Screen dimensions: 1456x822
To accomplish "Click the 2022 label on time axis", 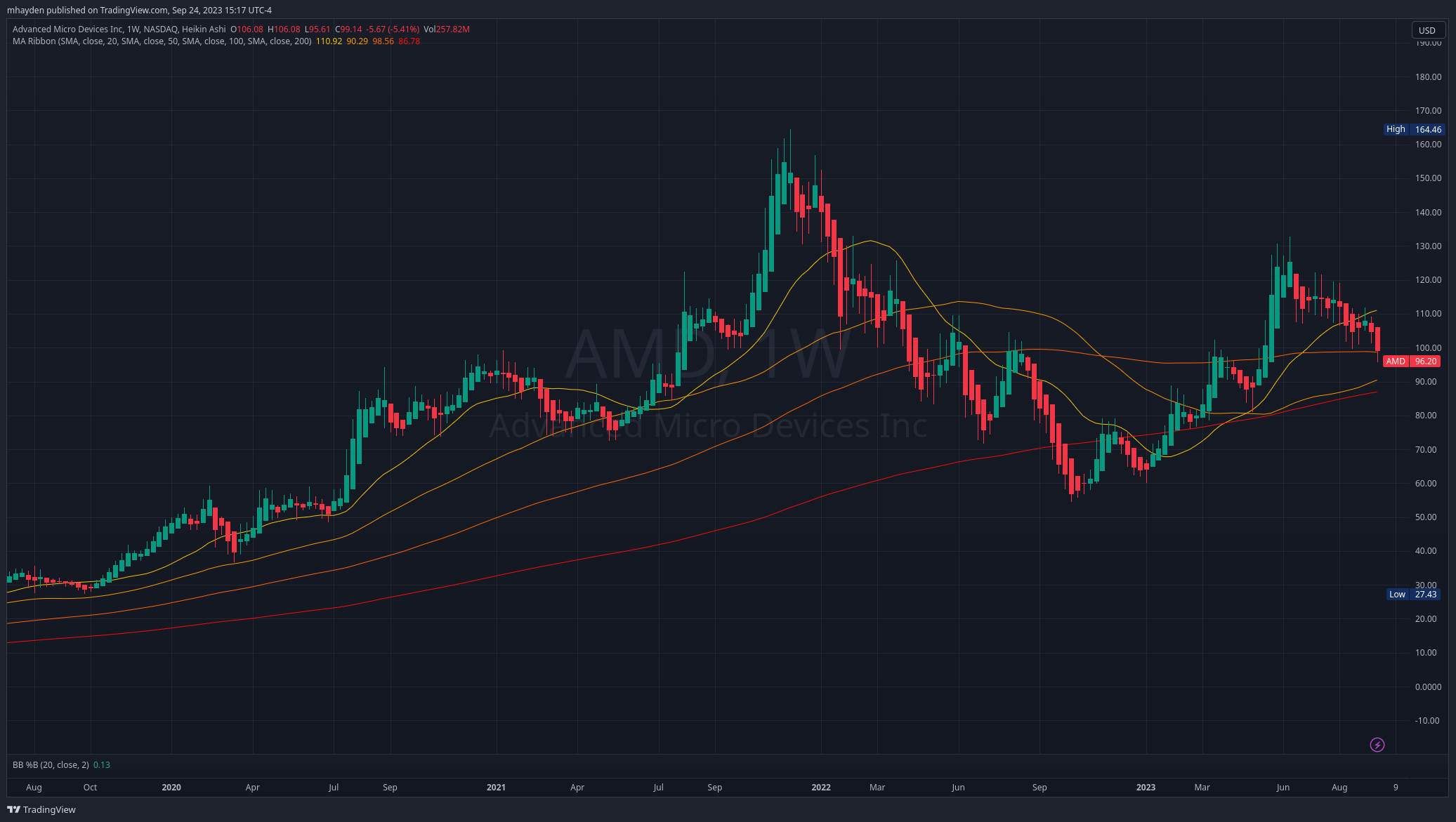I will point(821,788).
